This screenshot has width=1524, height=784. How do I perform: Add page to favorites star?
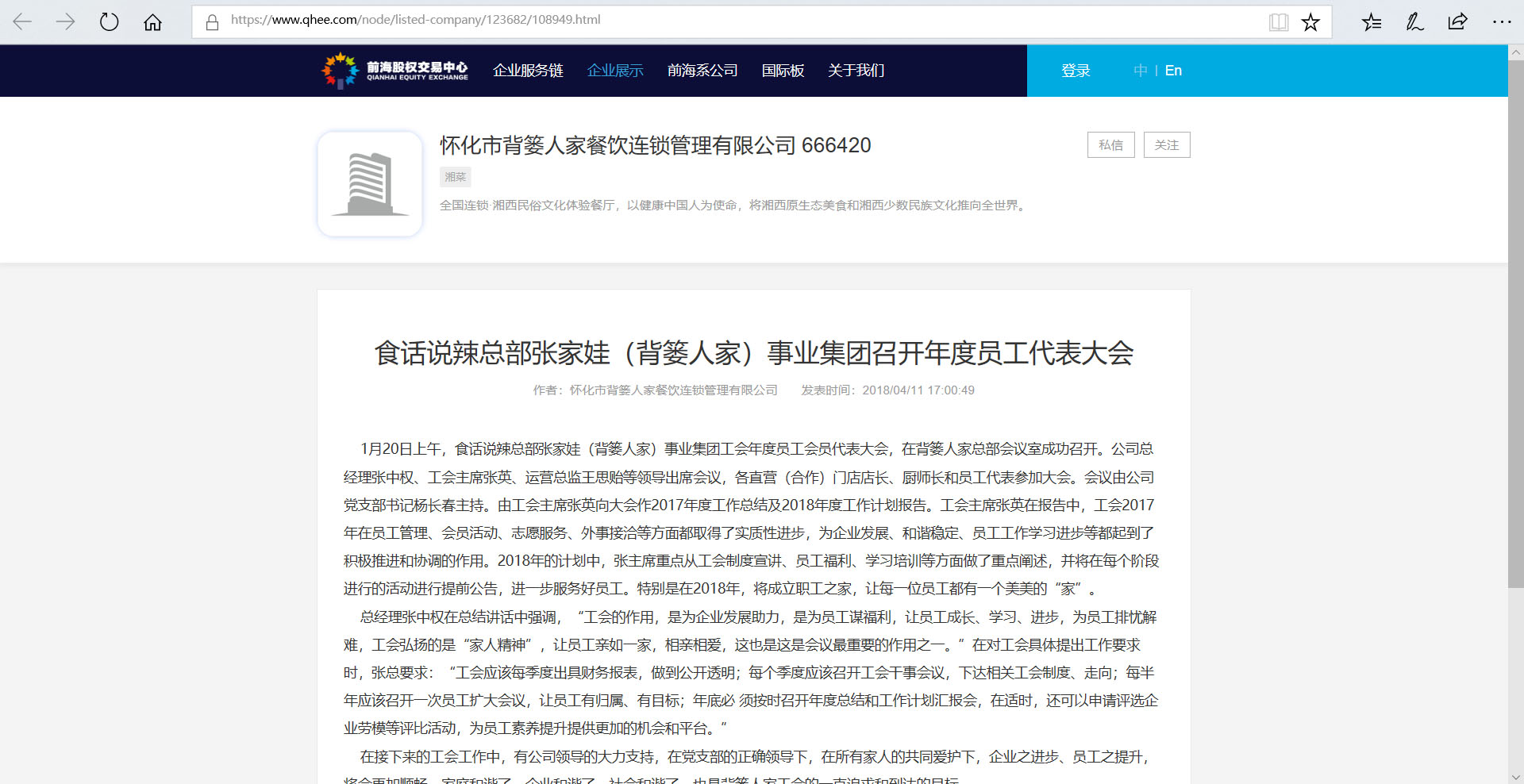click(x=1310, y=22)
